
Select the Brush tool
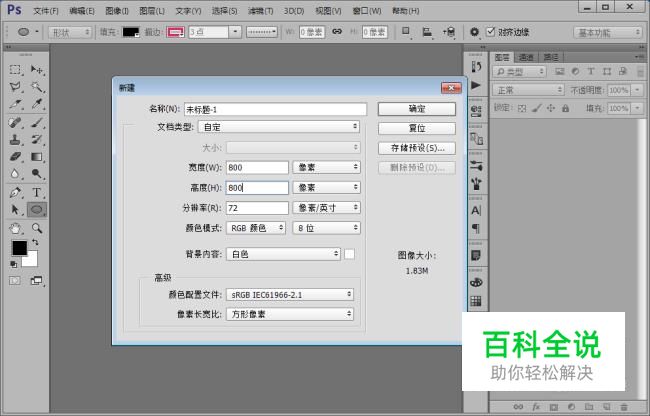click(37, 123)
